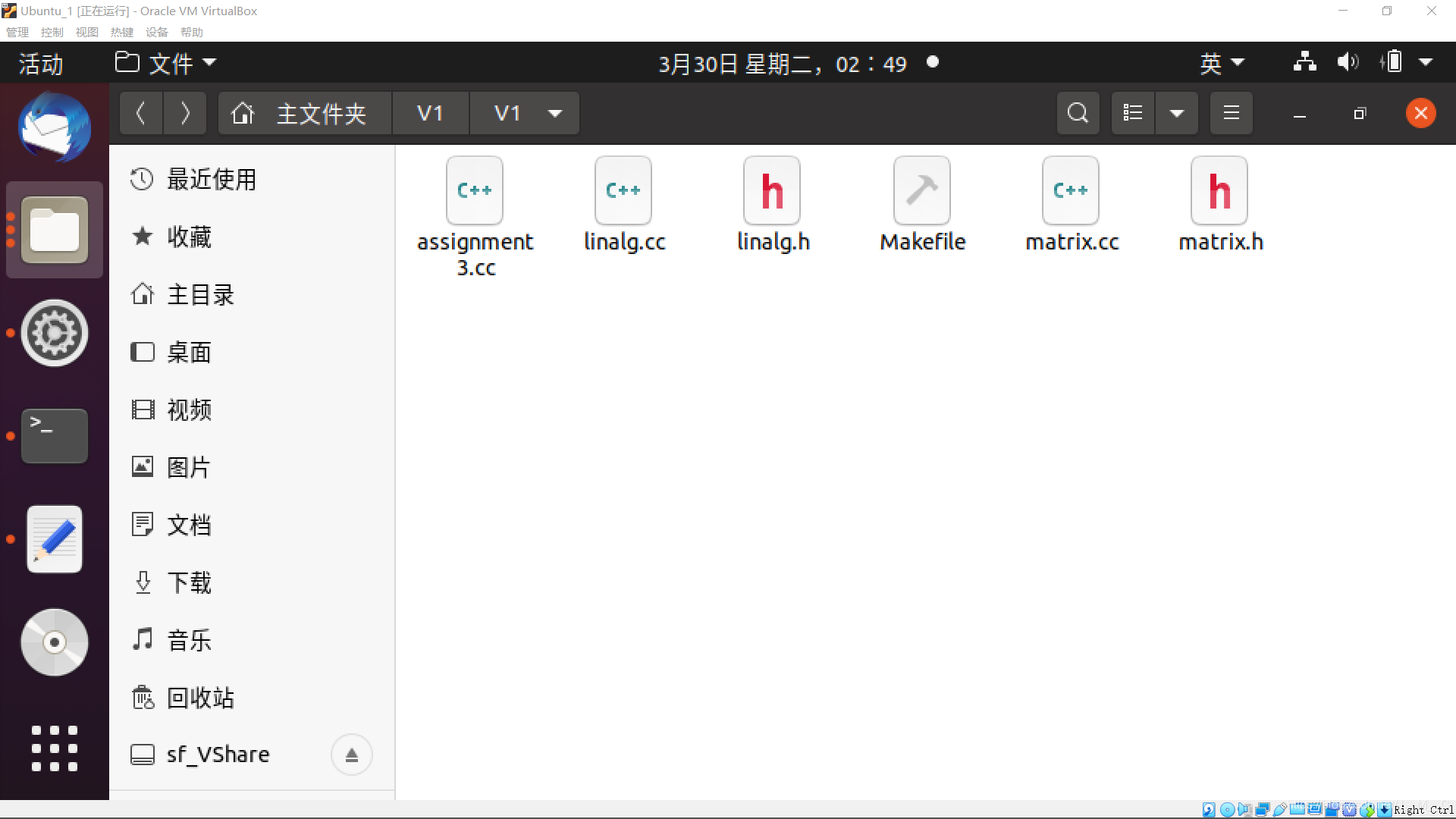Open Settings gear app in dock
Image resolution: width=1456 pixels, height=819 pixels.
tap(55, 333)
